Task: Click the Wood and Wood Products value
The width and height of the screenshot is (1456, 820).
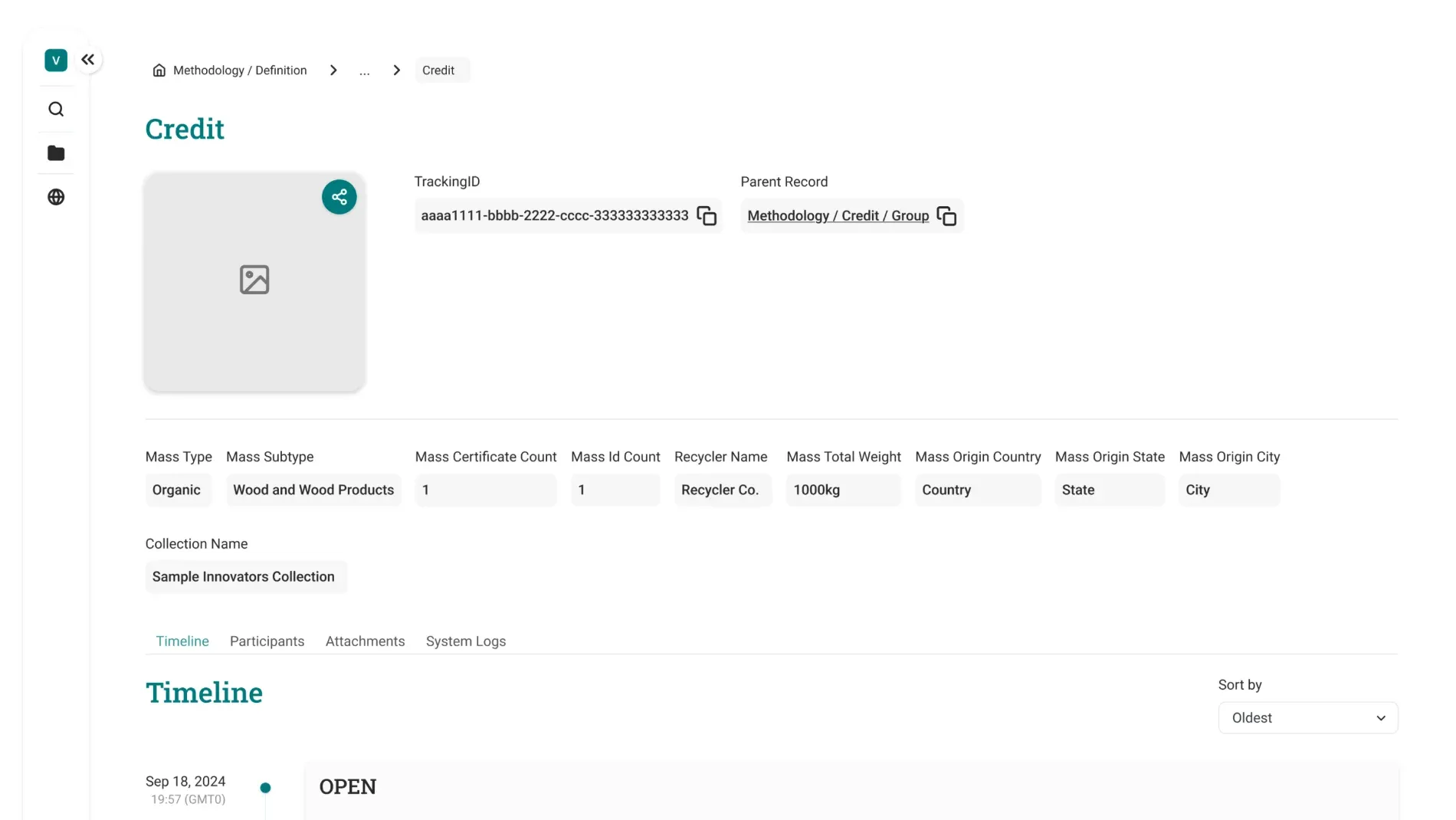Action: [x=313, y=490]
